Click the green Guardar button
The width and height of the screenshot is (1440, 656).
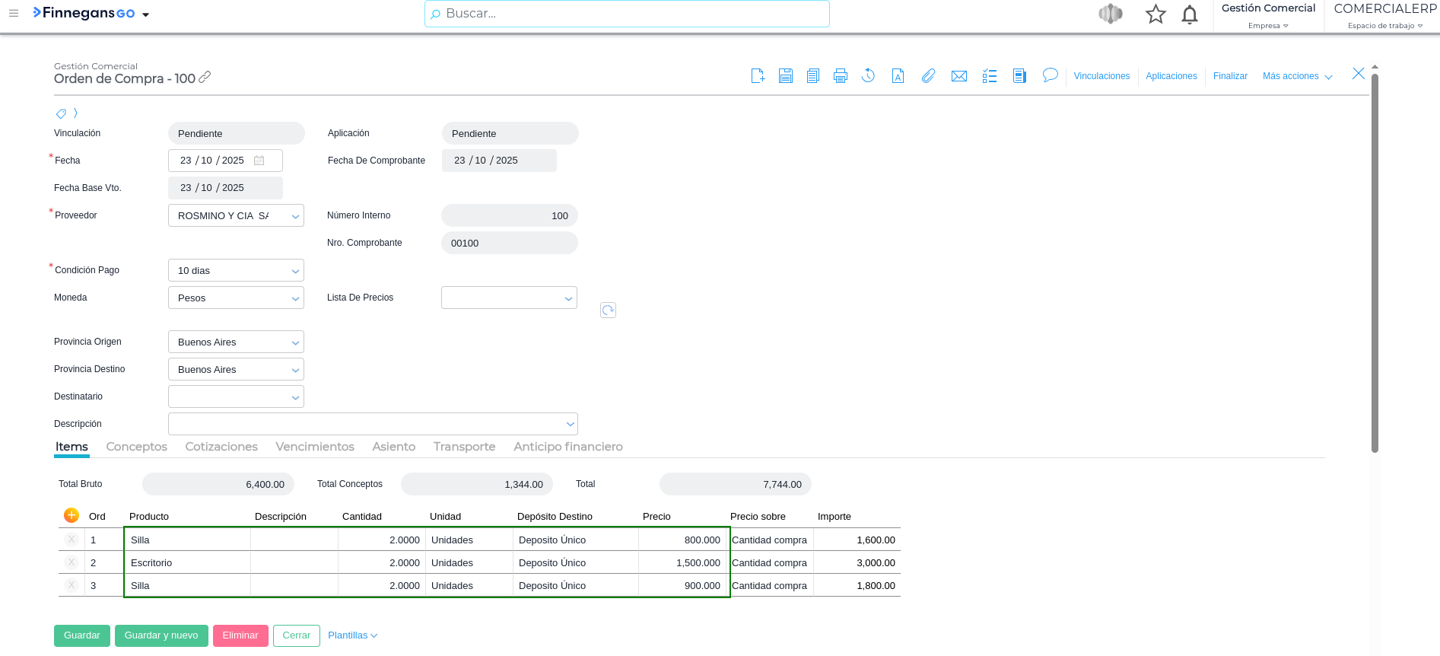click(x=82, y=636)
